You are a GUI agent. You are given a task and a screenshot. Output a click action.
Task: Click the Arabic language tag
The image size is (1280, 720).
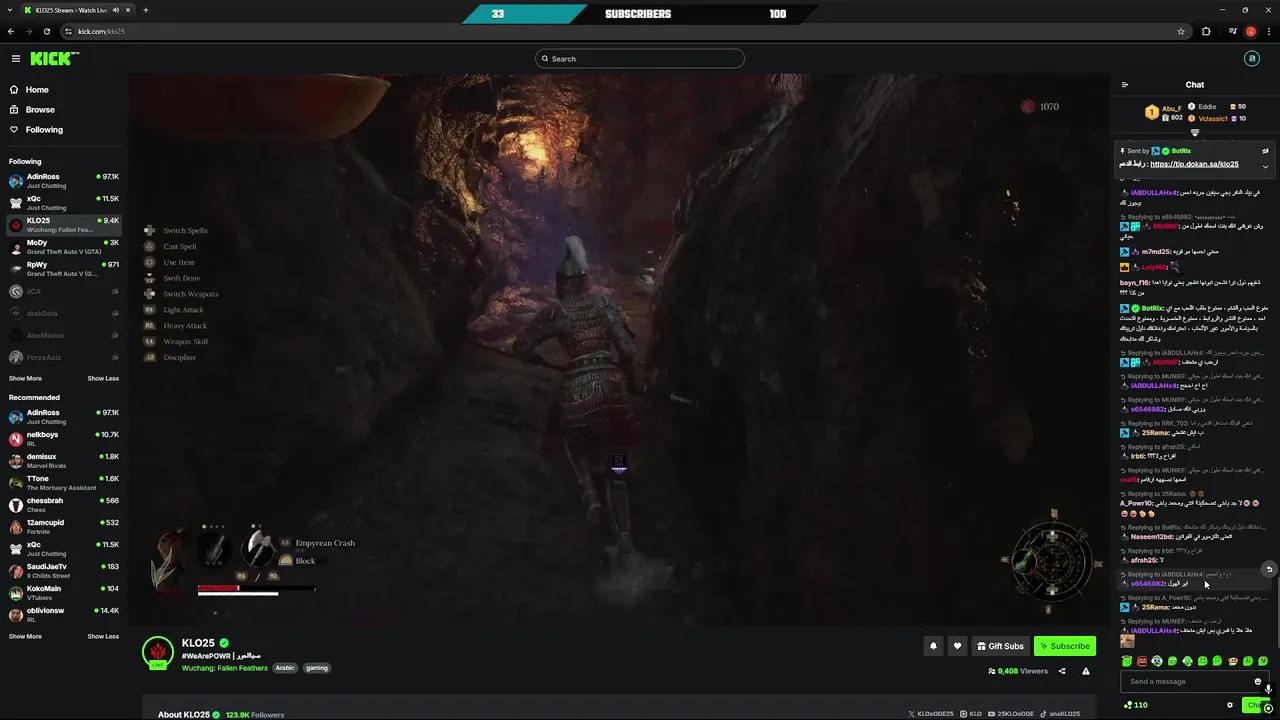285,668
